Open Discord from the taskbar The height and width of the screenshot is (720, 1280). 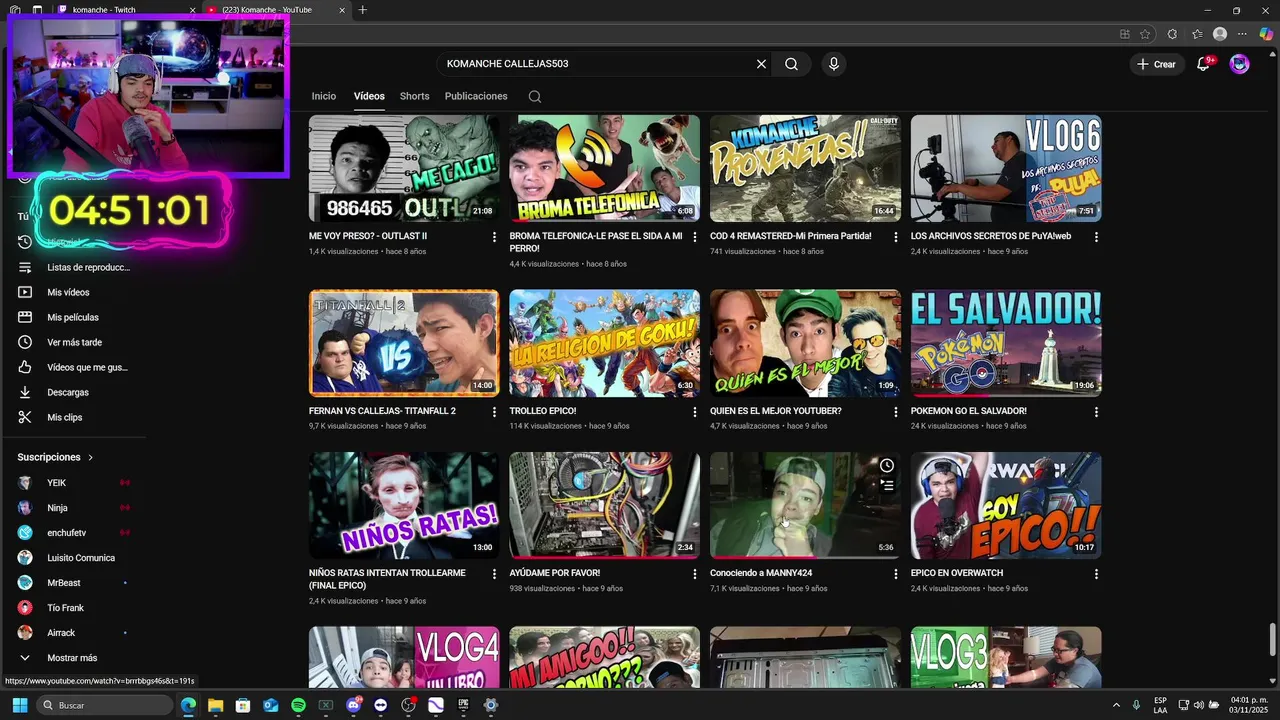tap(353, 705)
